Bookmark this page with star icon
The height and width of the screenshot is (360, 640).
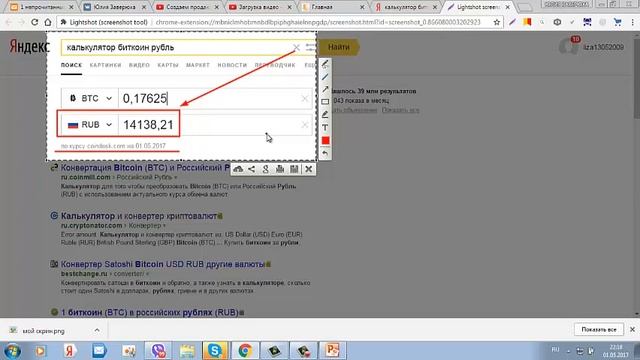(x=496, y=22)
